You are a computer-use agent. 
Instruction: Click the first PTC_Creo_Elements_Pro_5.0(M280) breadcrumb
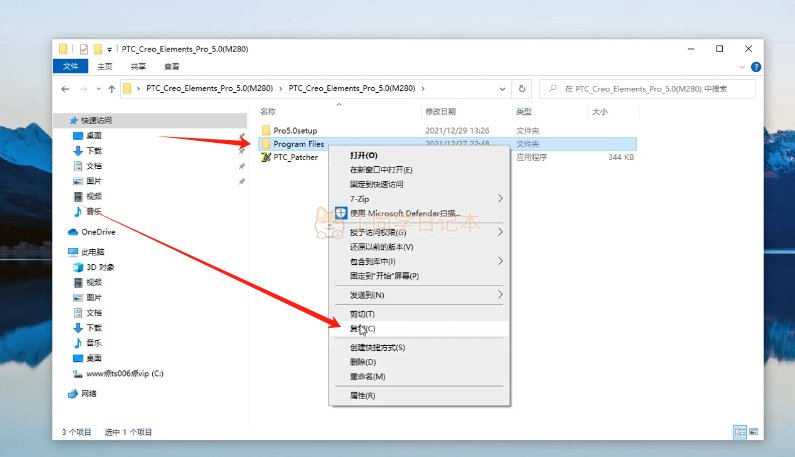209,88
